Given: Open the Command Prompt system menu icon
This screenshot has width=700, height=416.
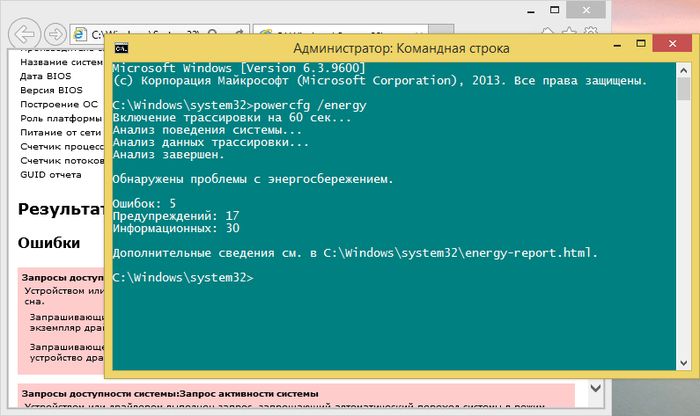Looking at the screenshot, I should click(120, 47).
